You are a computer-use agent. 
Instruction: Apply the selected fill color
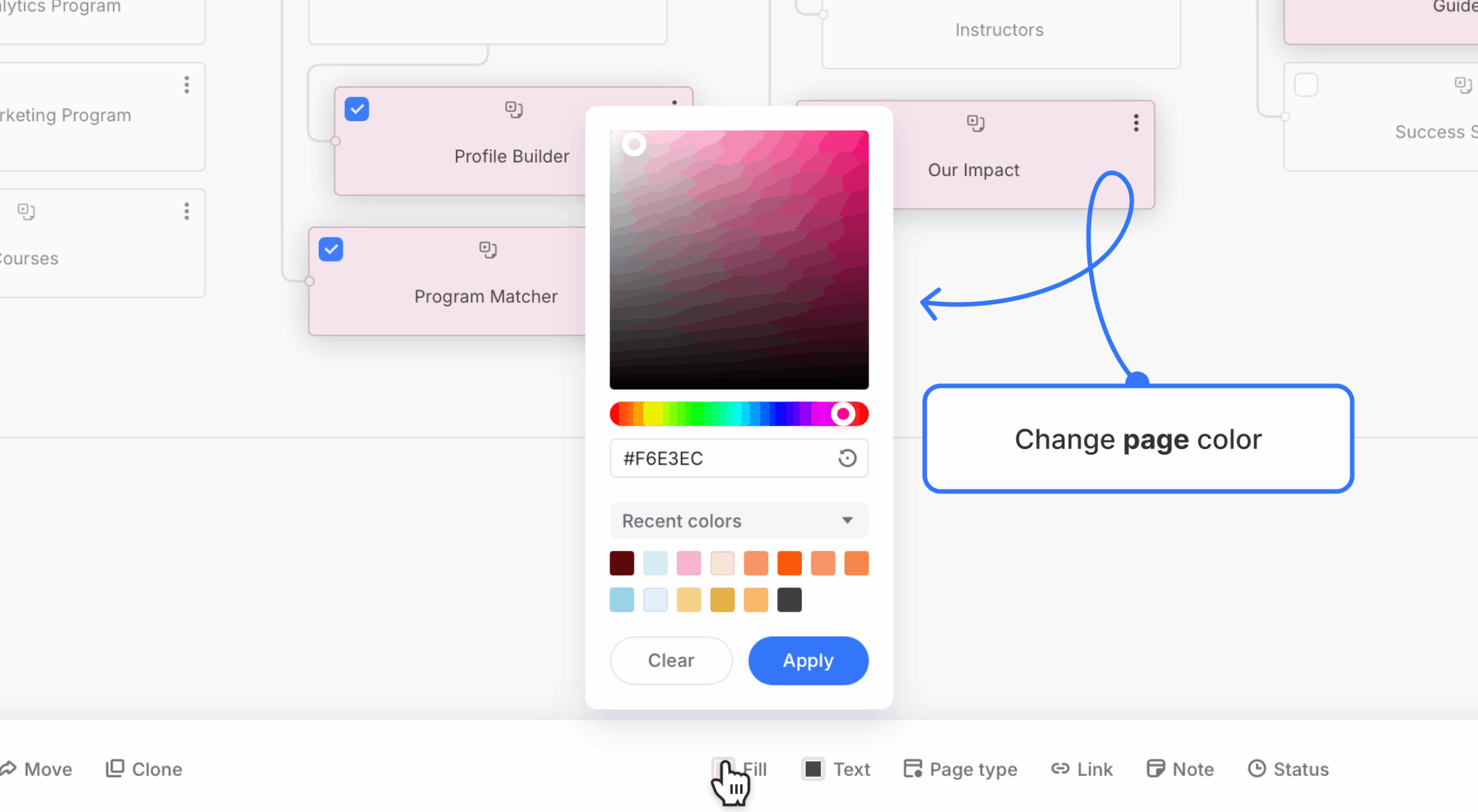(808, 661)
